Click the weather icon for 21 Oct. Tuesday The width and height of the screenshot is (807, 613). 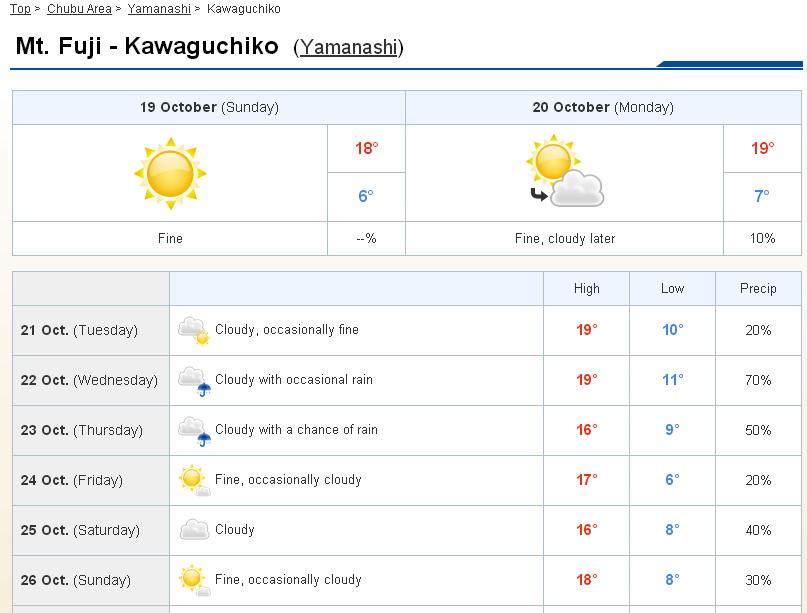click(x=193, y=330)
